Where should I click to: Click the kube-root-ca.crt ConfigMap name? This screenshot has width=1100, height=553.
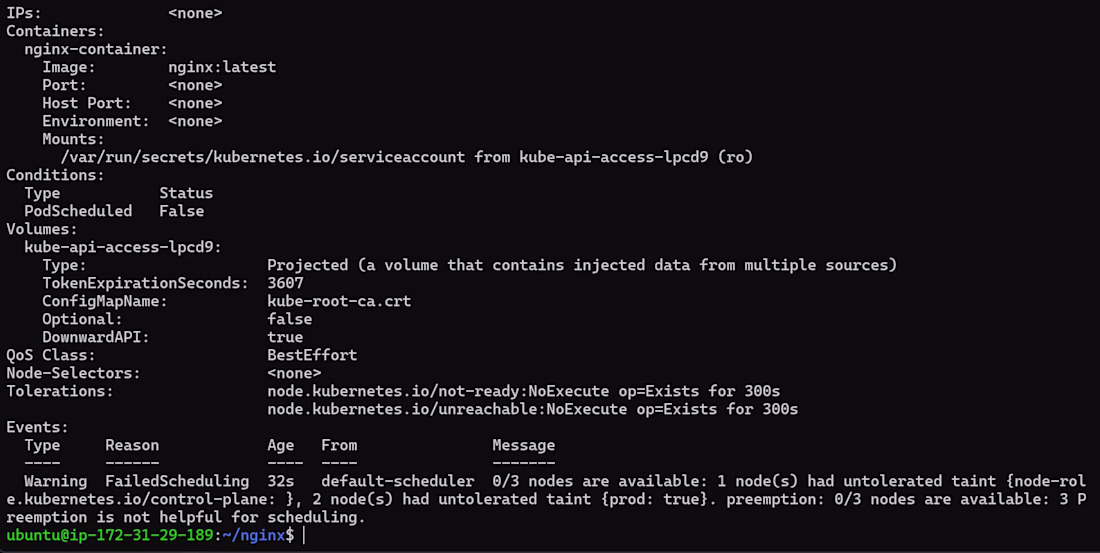point(339,301)
